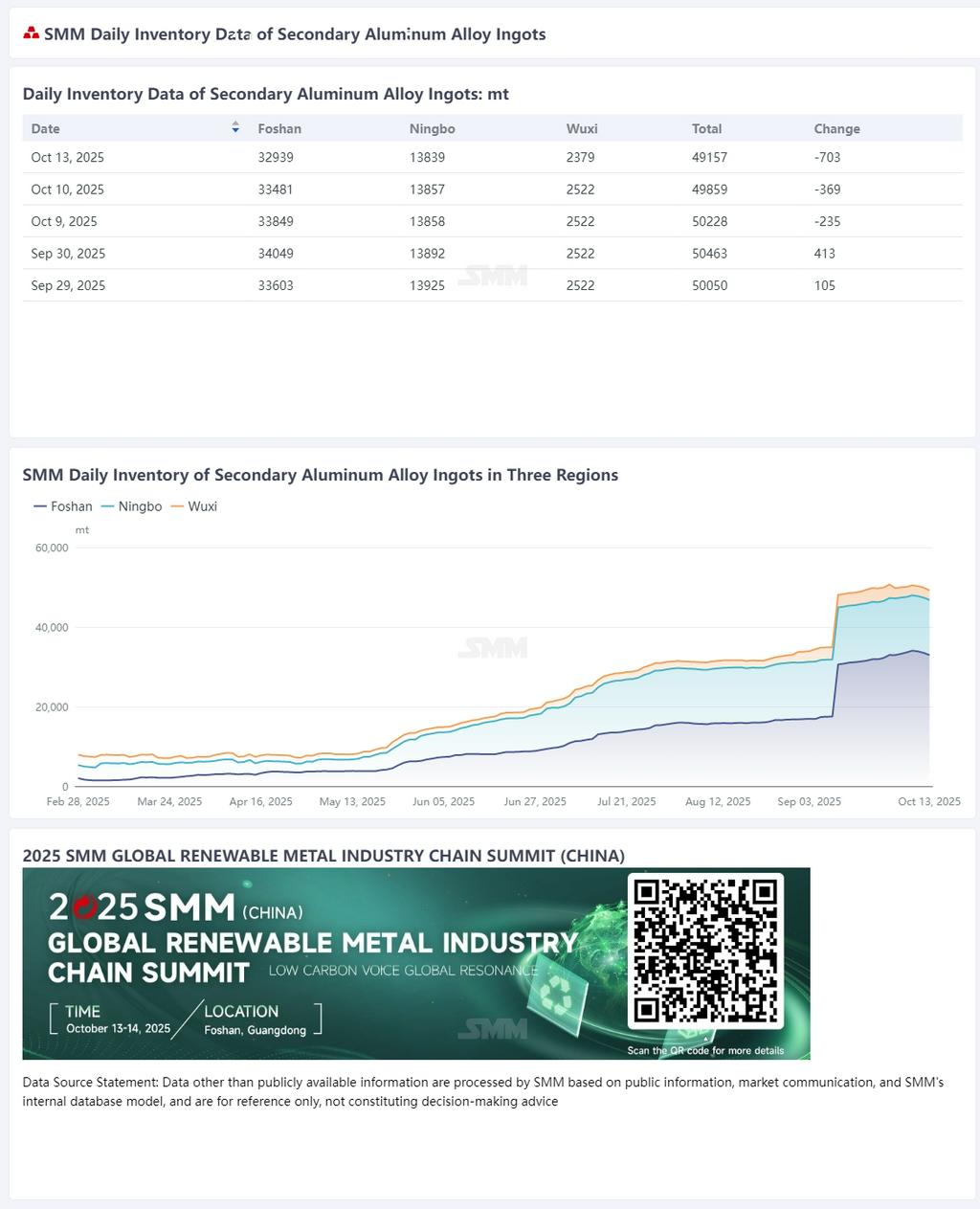The image size is (980, 1209).
Task: Sort table by Date column arrow
Action: pos(235,127)
